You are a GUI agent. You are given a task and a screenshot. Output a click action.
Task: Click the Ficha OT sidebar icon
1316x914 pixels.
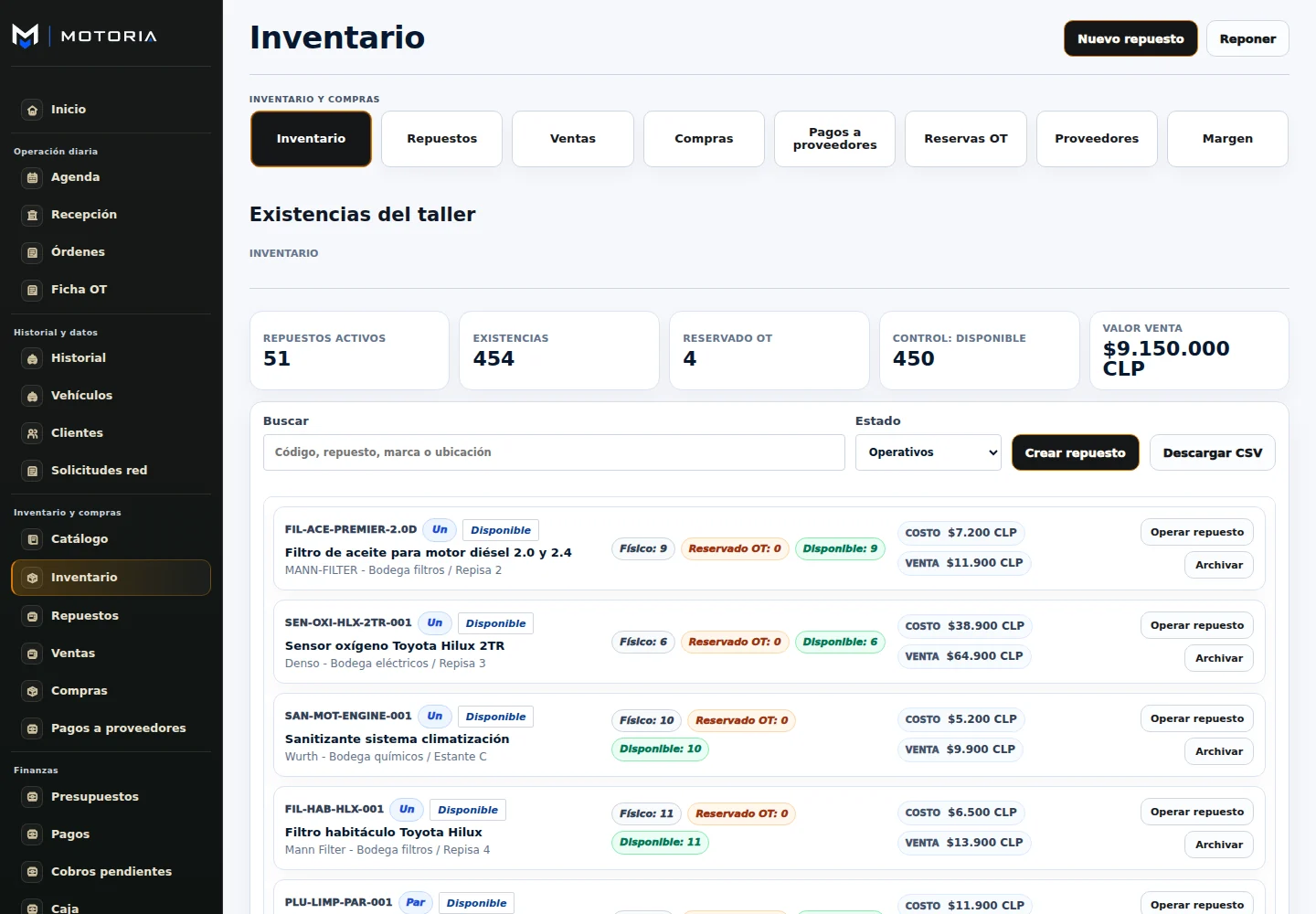[32, 290]
